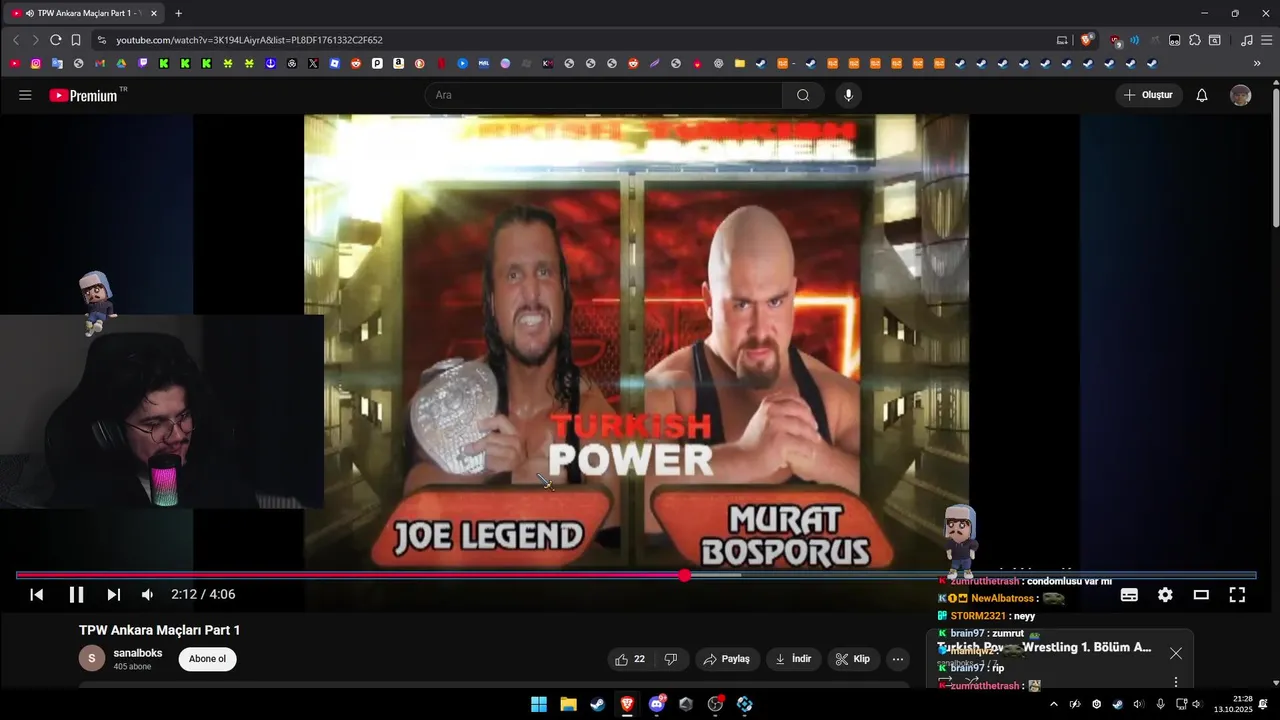Open Brave main menu hamburger
Viewport: 1280px width, 720px height.
1265,40
